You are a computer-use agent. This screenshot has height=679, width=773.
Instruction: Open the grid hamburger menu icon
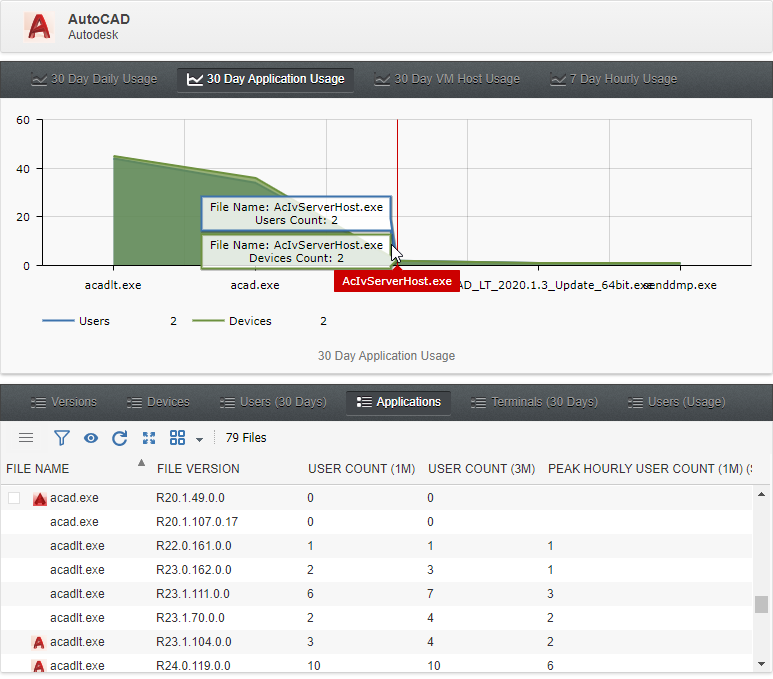(26, 438)
